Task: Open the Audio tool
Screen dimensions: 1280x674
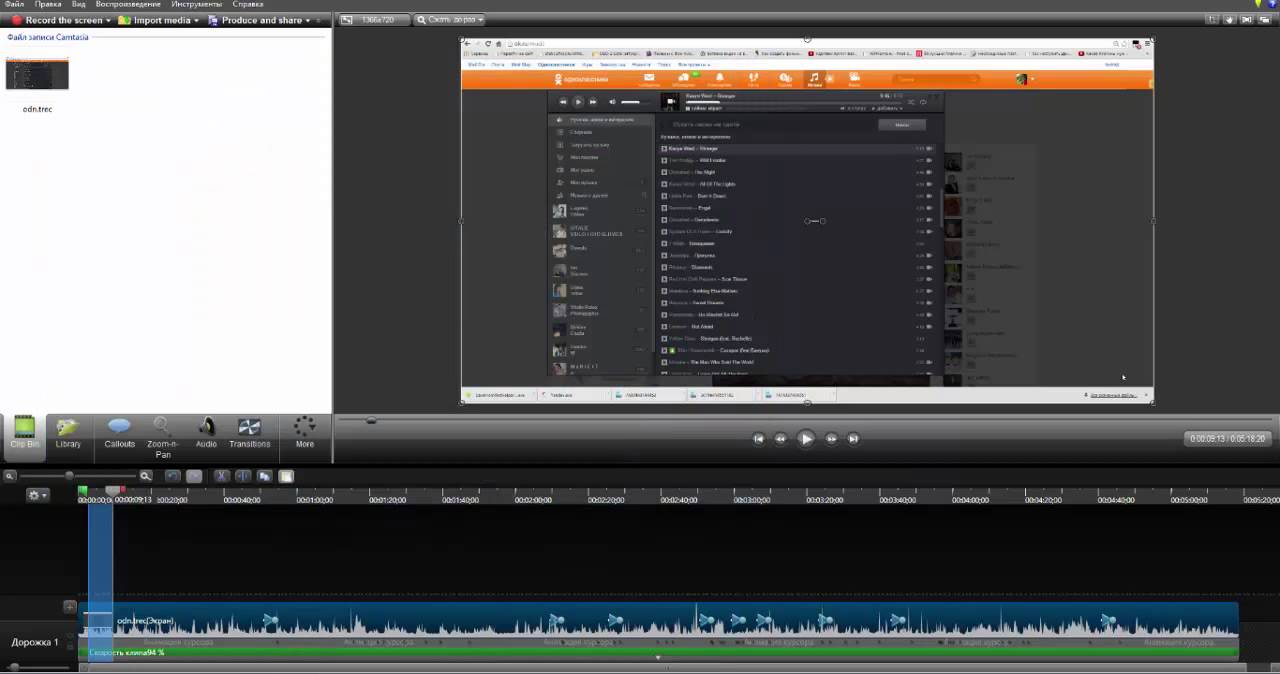Action: [x=206, y=432]
